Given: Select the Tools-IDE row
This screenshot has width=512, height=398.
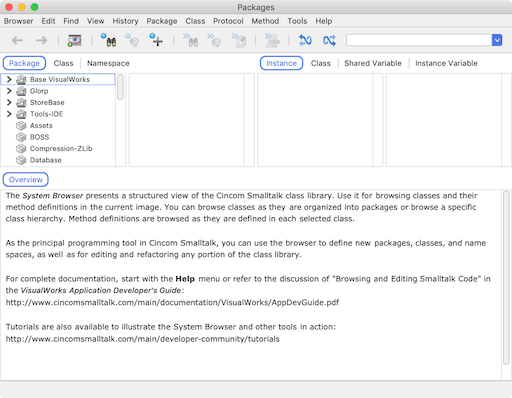Looking at the screenshot, I should tap(58, 114).
